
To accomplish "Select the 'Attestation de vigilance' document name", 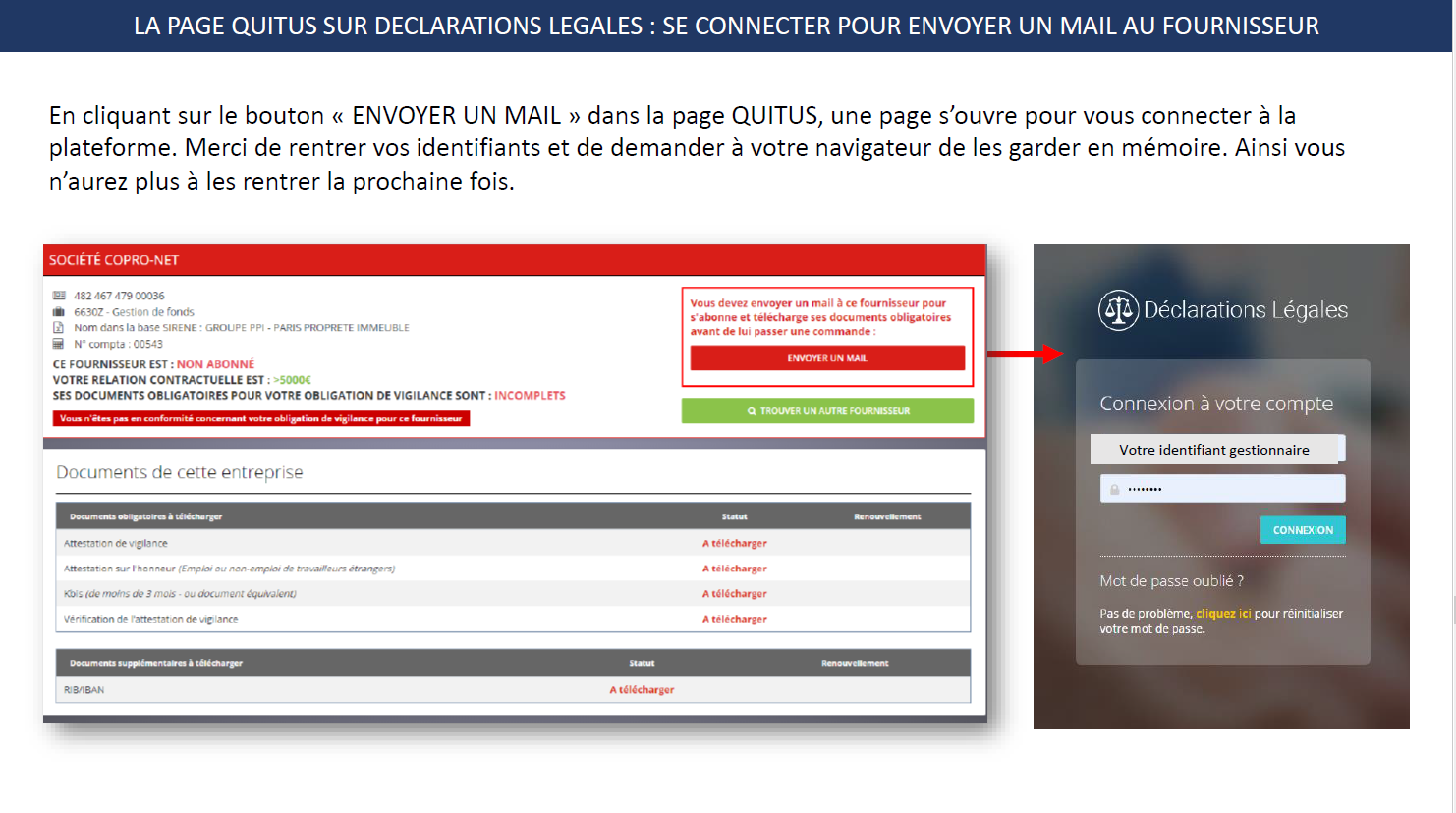I will click(116, 544).
